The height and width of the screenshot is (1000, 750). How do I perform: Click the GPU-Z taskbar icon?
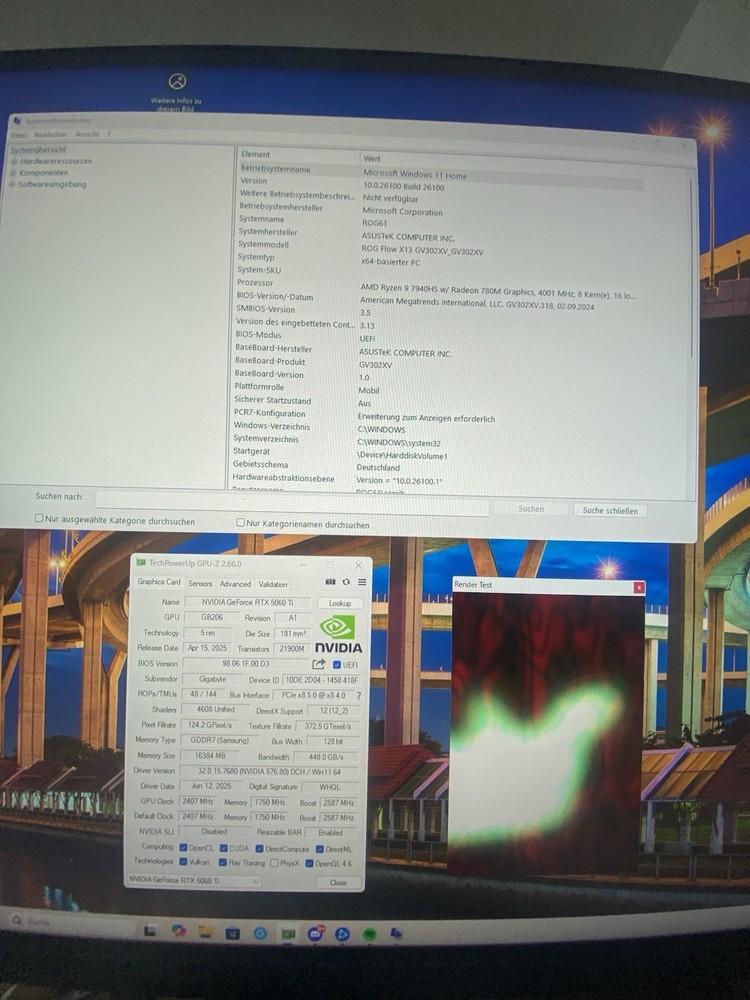(x=288, y=934)
